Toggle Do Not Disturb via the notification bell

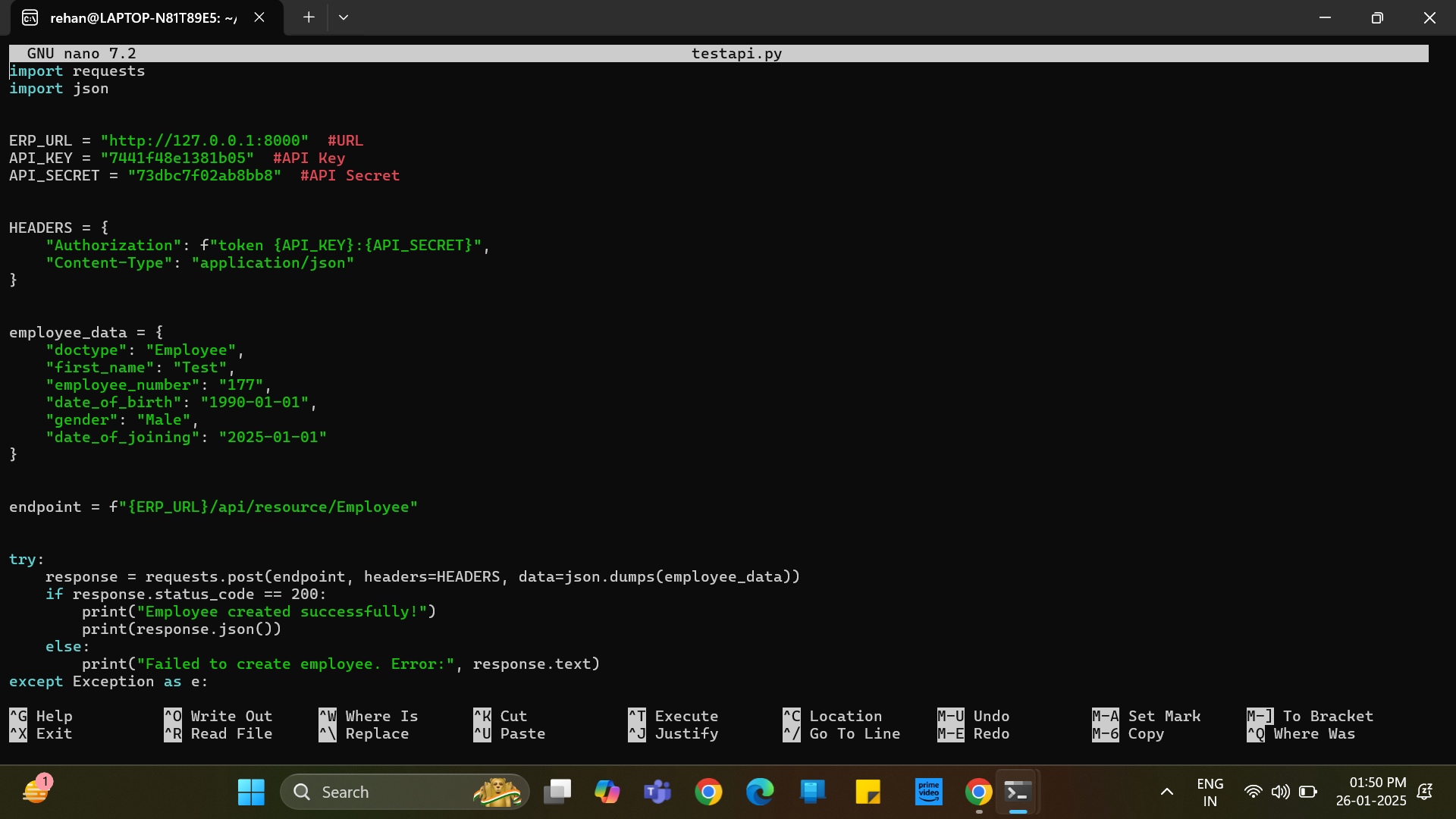click(x=1424, y=791)
